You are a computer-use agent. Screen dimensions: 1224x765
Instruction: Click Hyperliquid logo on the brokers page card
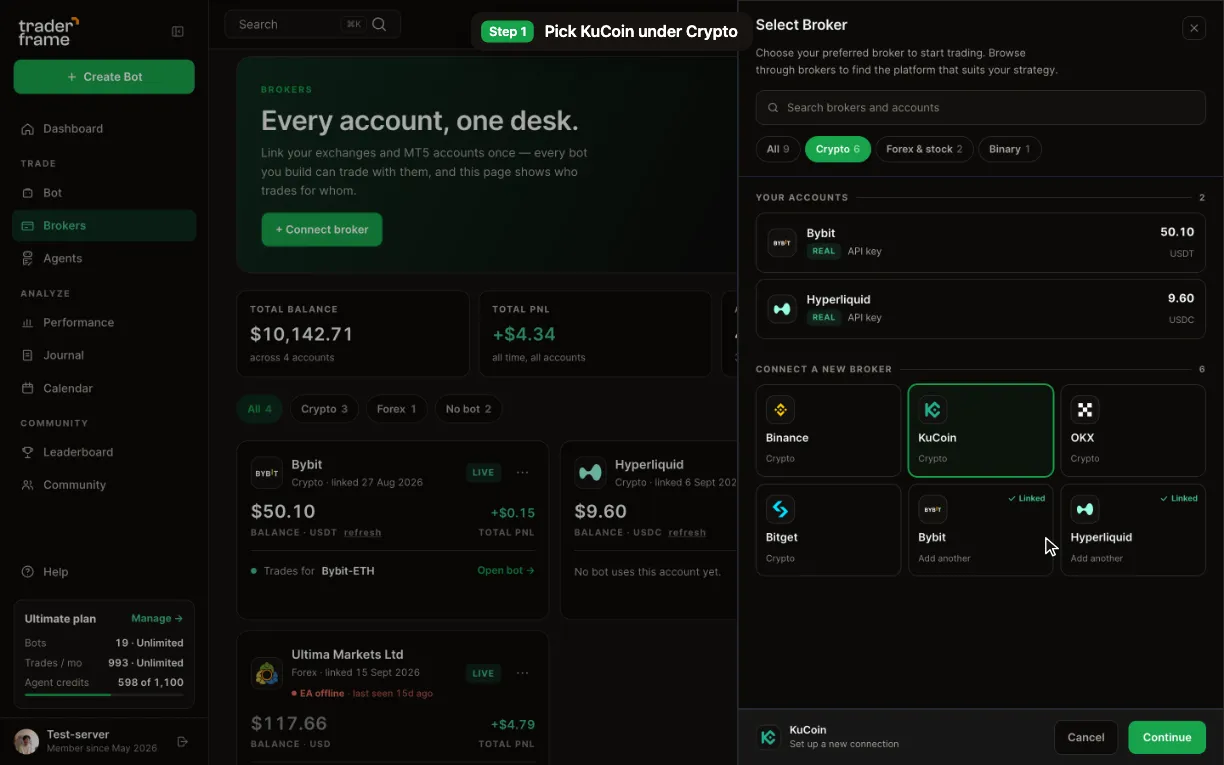pyautogui.click(x=591, y=473)
